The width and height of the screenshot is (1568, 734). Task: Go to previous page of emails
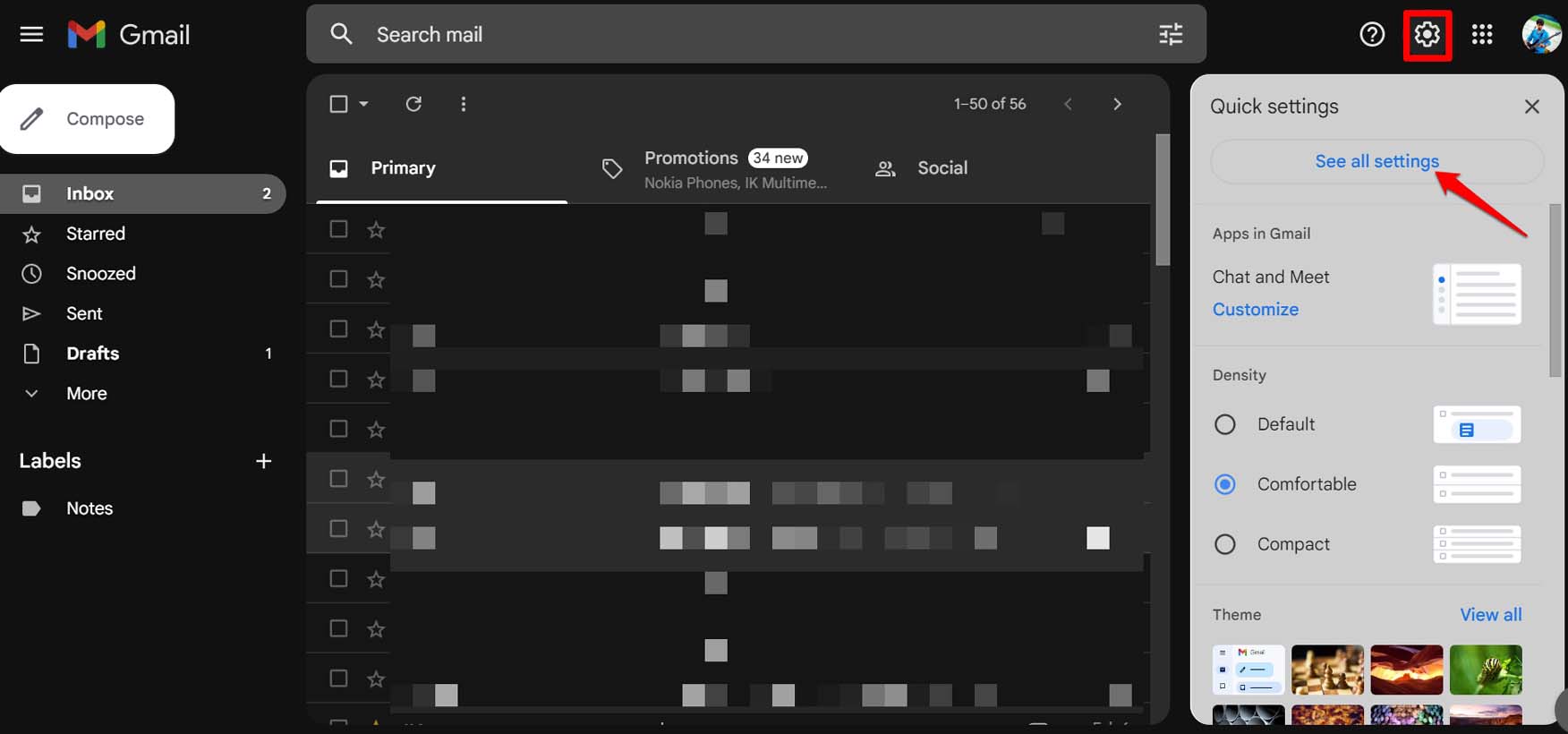pyautogui.click(x=1068, y=104)
